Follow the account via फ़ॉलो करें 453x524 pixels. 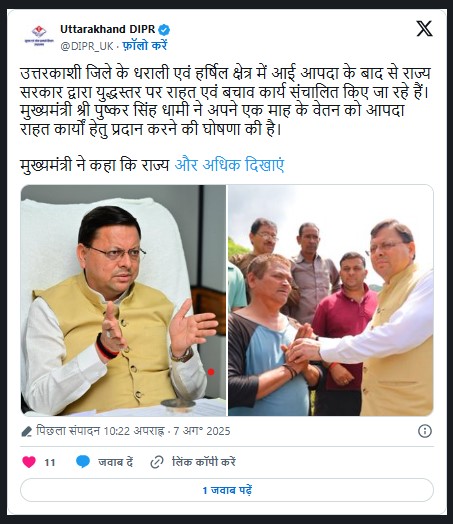pyautogui.click(x=144, y=45)
